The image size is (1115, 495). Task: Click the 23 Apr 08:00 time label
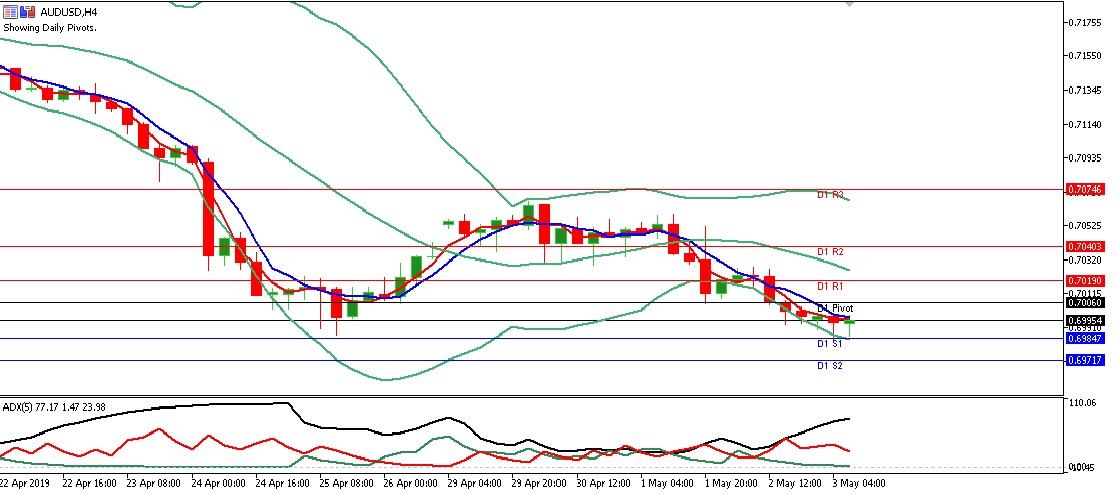coord(154,484)
